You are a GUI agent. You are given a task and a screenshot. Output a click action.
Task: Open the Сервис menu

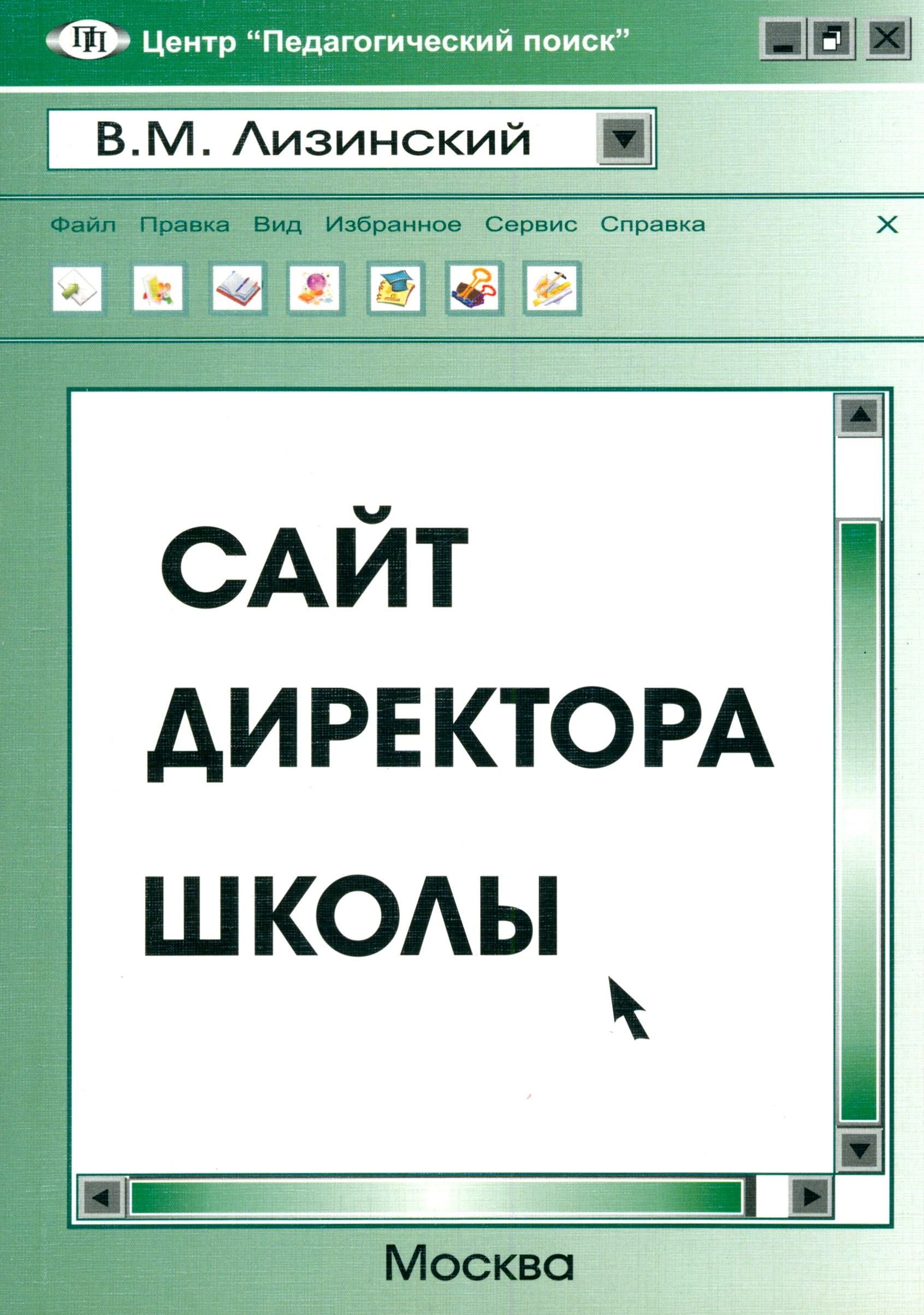point(531,225)
